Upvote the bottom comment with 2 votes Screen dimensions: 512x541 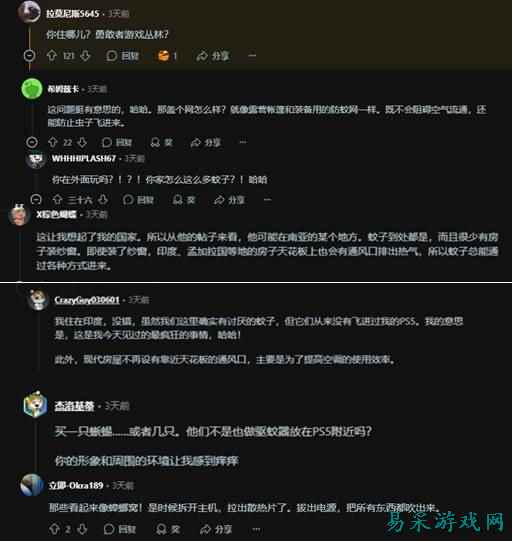tap(54, 529)
